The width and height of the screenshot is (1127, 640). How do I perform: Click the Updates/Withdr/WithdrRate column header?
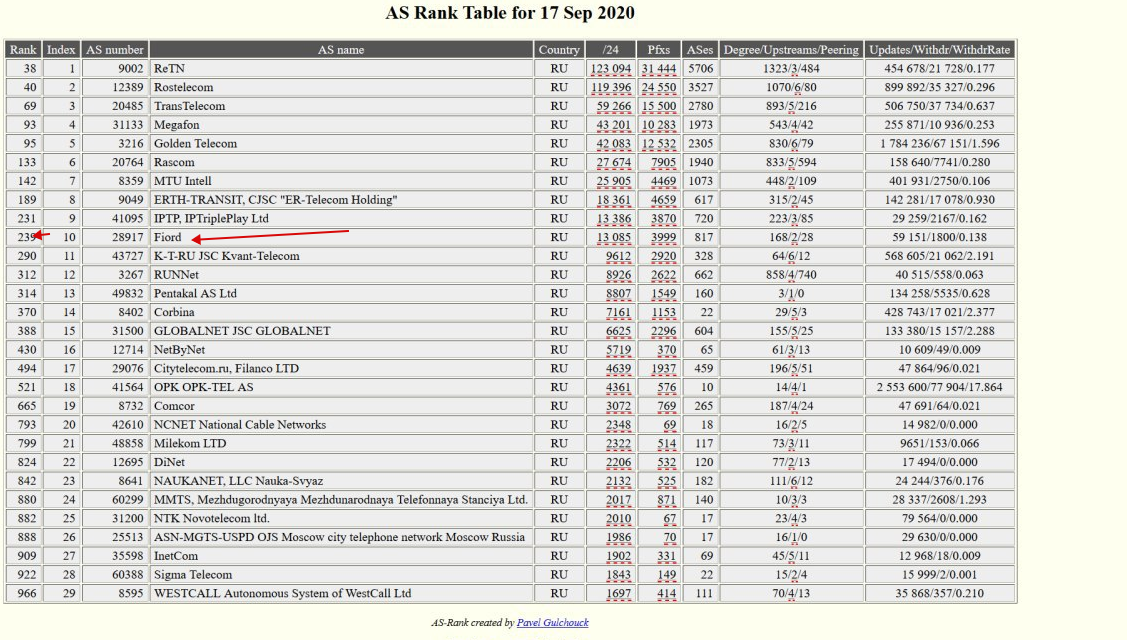pyautogui.click(x=940, y=50)
